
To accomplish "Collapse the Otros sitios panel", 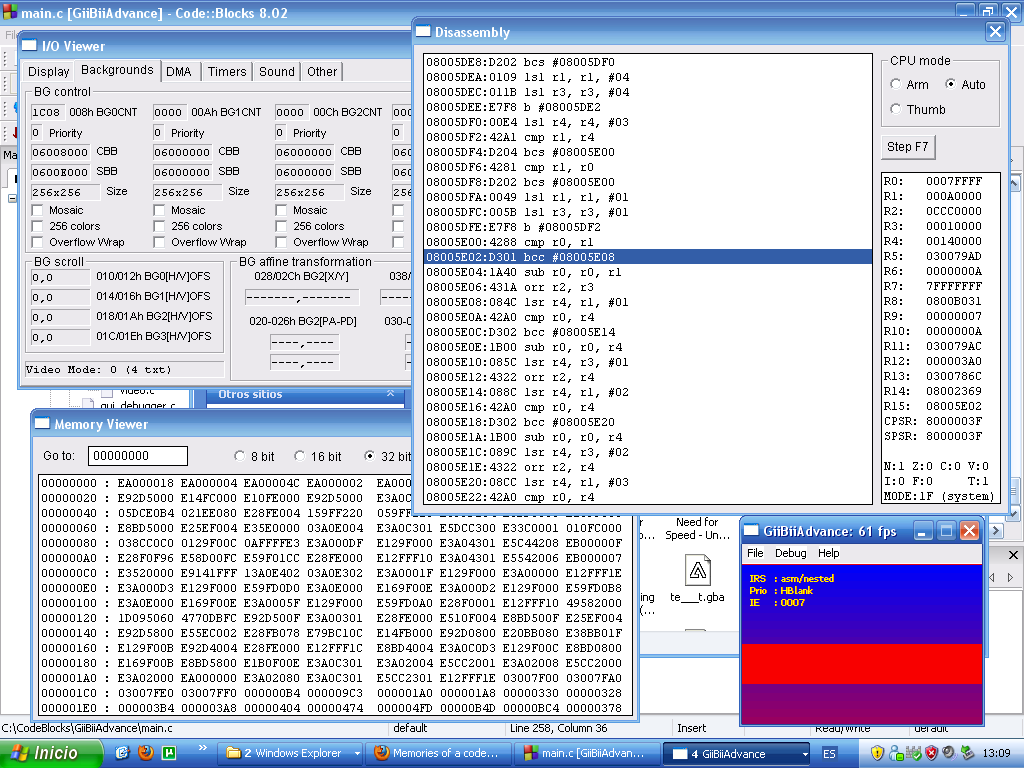I will (390, 394).
